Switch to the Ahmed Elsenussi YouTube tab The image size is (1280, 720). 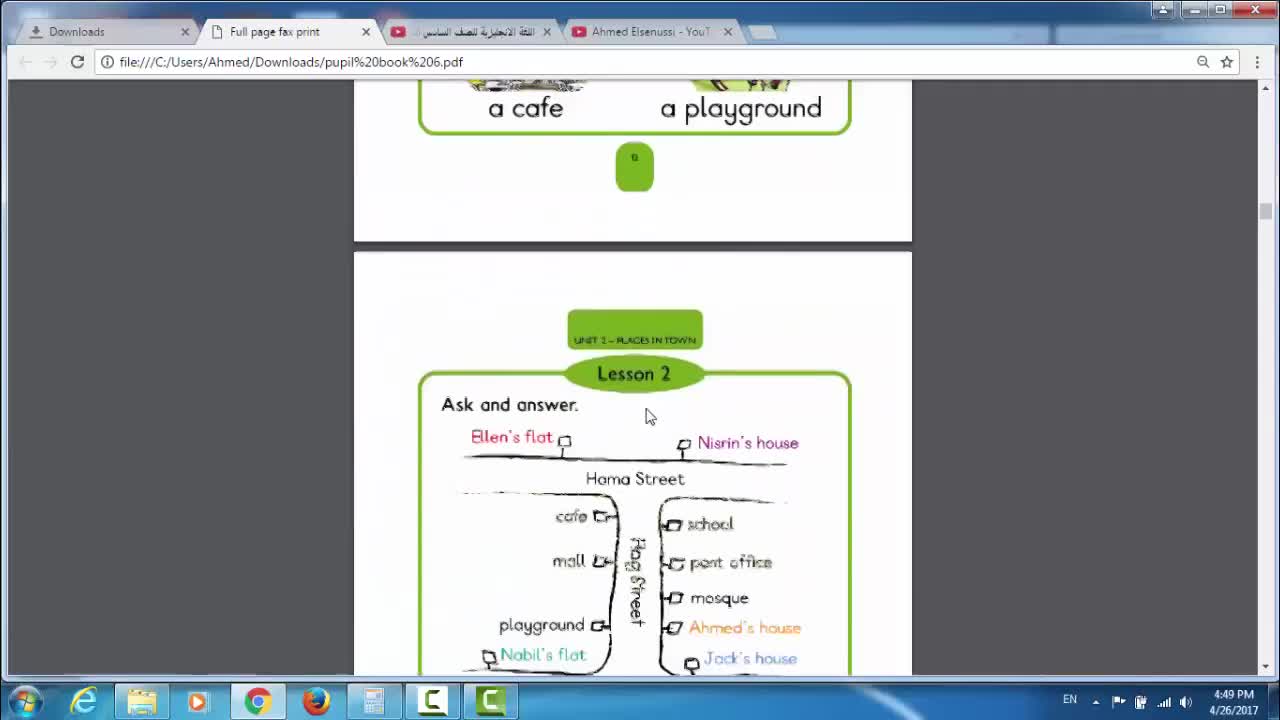click(648, 32)
